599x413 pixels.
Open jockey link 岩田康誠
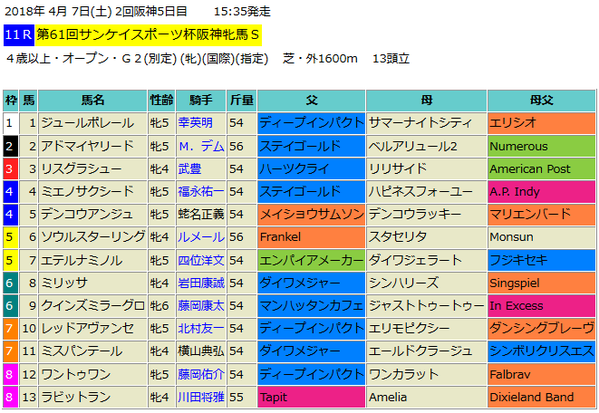click(201, 283)
